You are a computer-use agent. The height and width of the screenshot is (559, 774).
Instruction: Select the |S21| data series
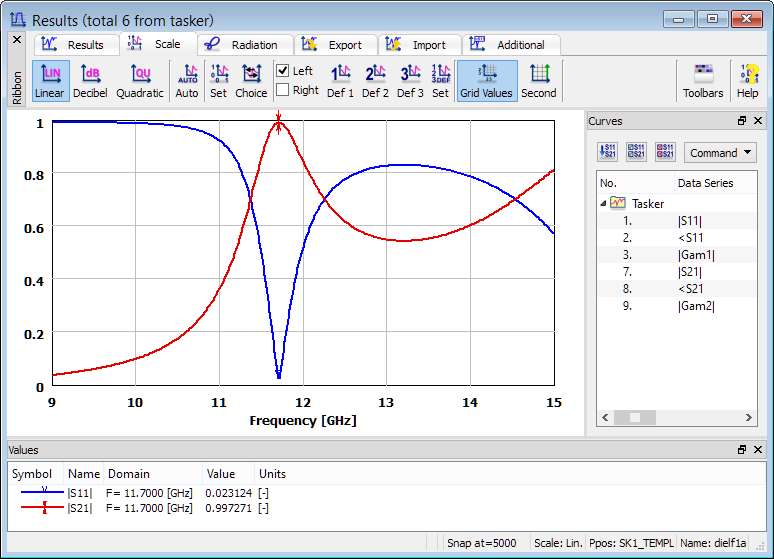[x=690, y=271]
